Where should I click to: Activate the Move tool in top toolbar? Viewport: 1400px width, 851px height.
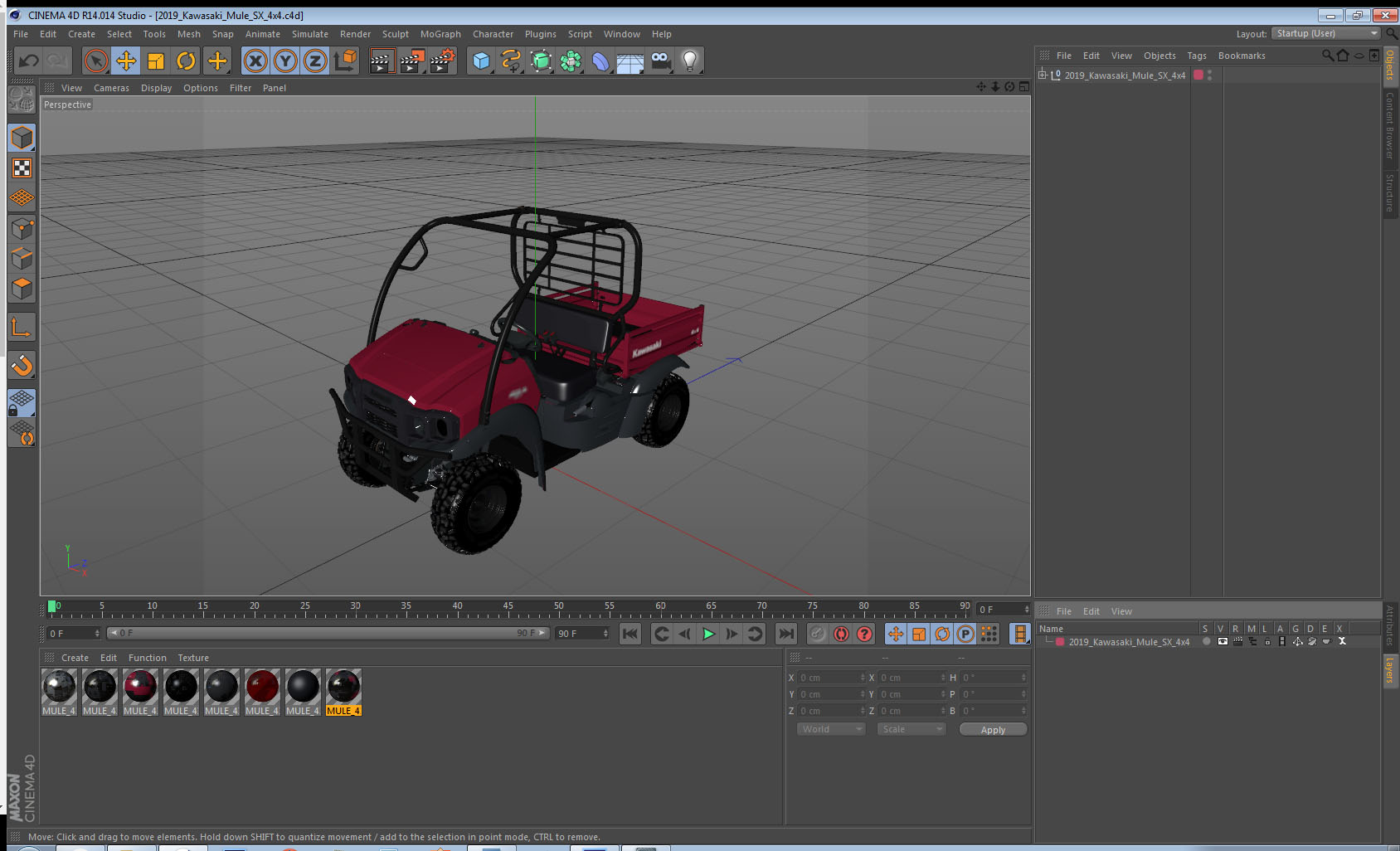click(126, 61)
